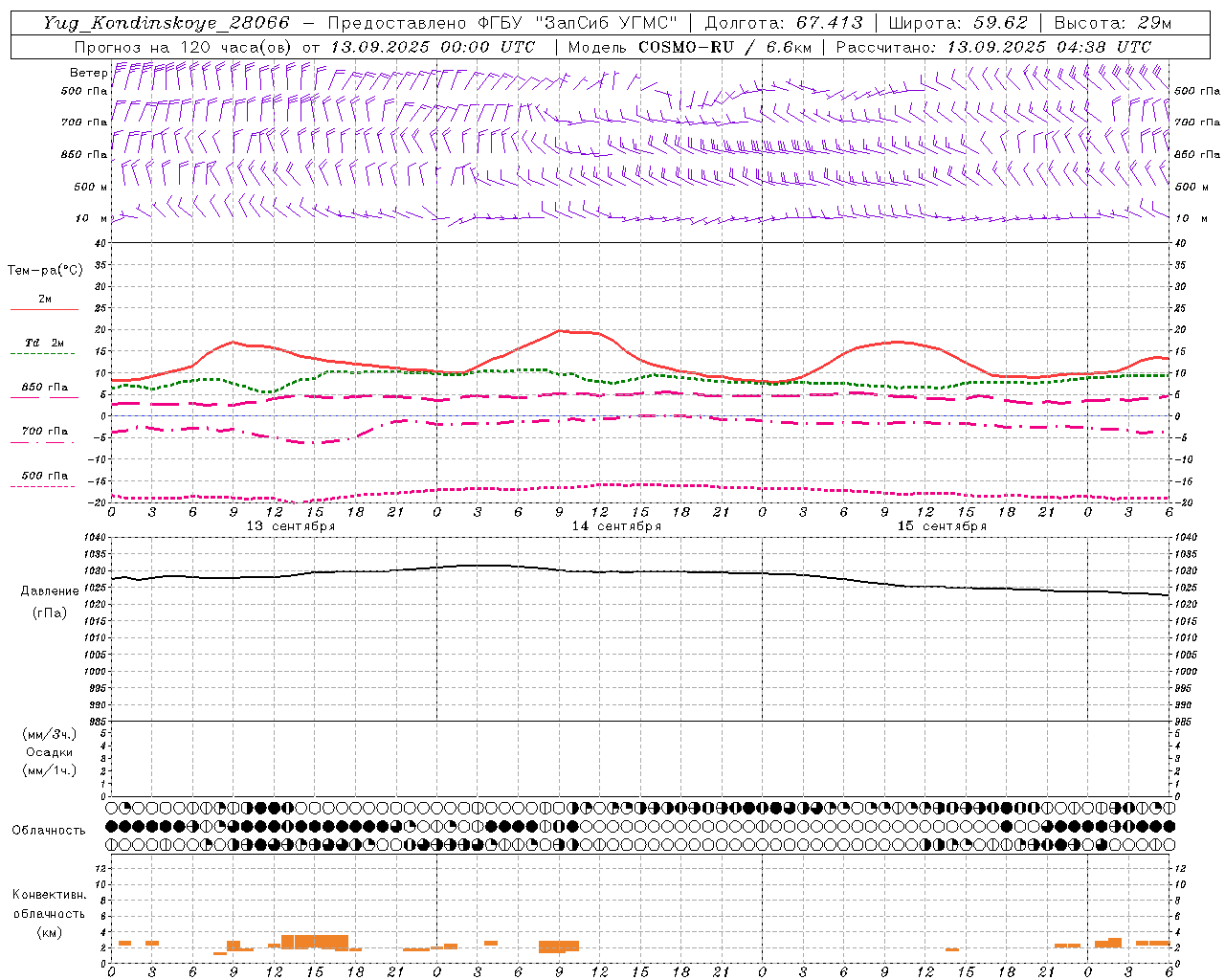
Task: Click the (км) unit label
Action: coord(50,932)
